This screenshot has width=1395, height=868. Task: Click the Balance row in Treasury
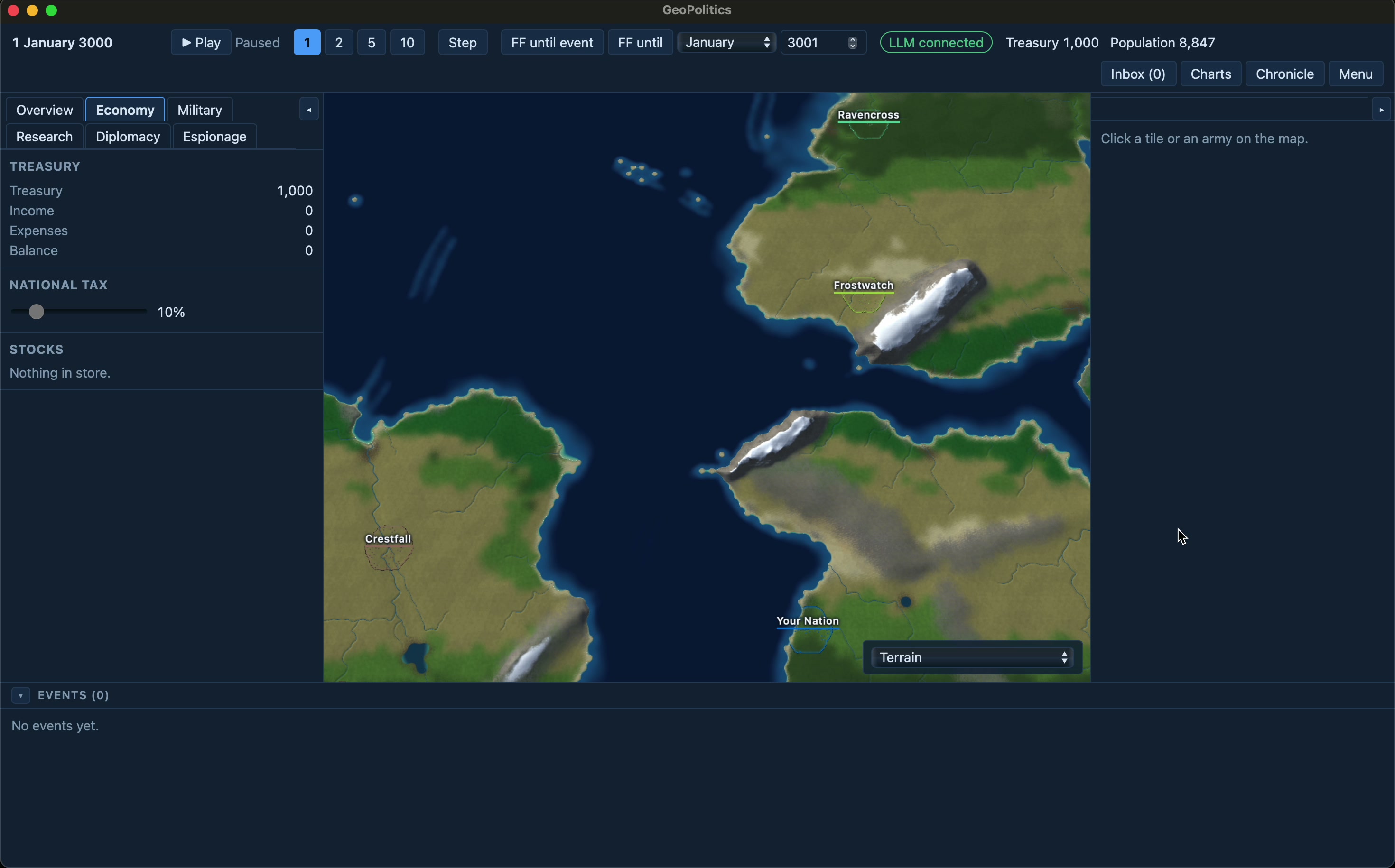(x=161, y=251)
